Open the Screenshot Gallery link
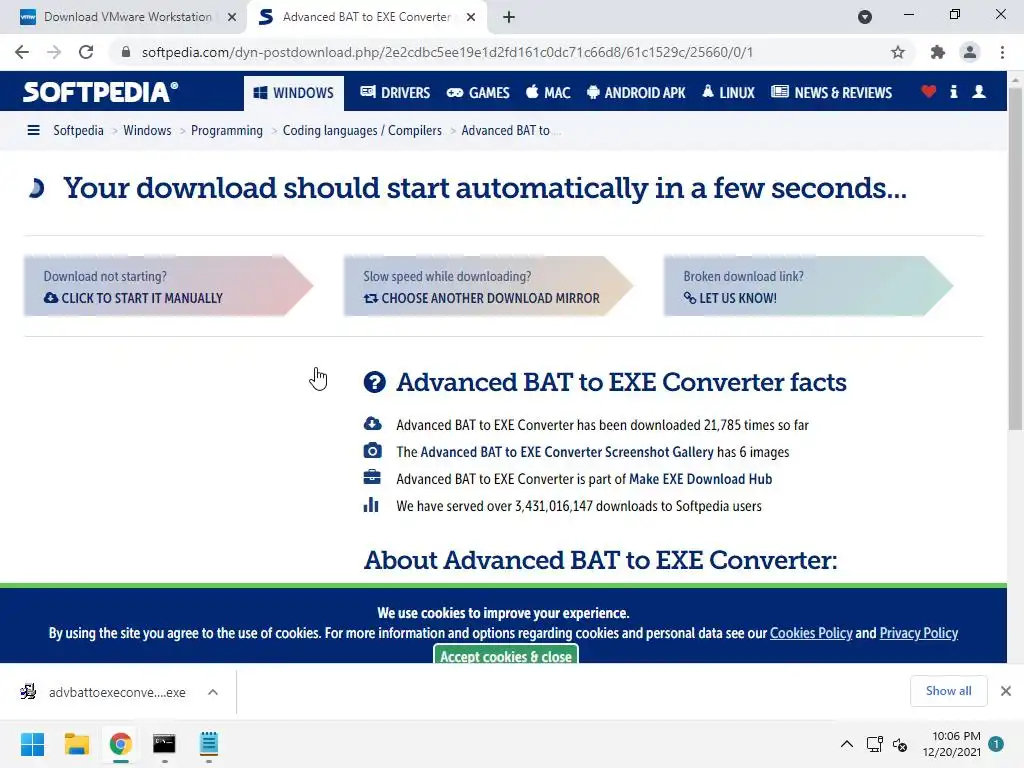The width and height of the screenshot is (1024, 768). coord(567,452)
